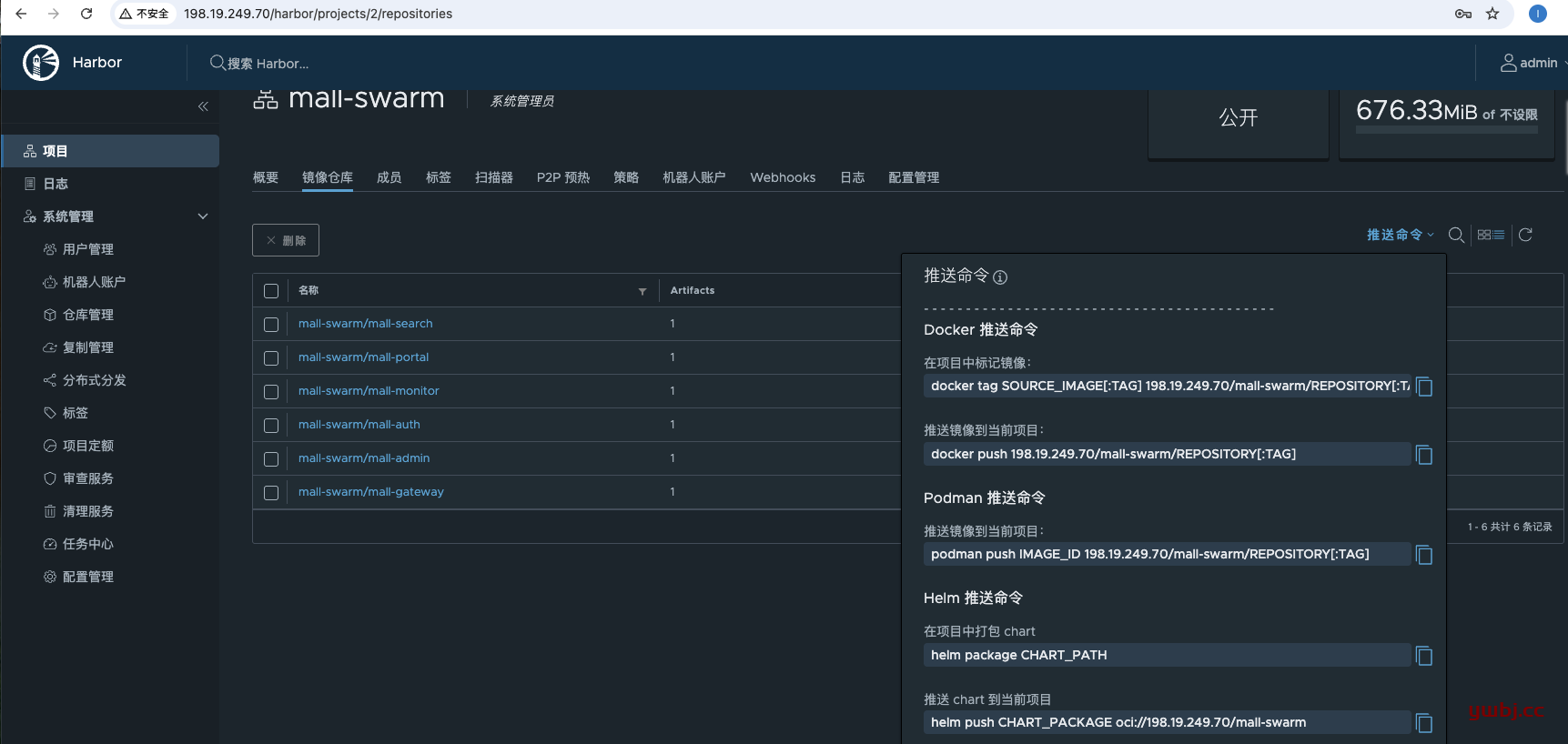The width and height of the screenshot is (1568, 744).
Task: Open the name column filter icon
Action: (x=642, y=291)
